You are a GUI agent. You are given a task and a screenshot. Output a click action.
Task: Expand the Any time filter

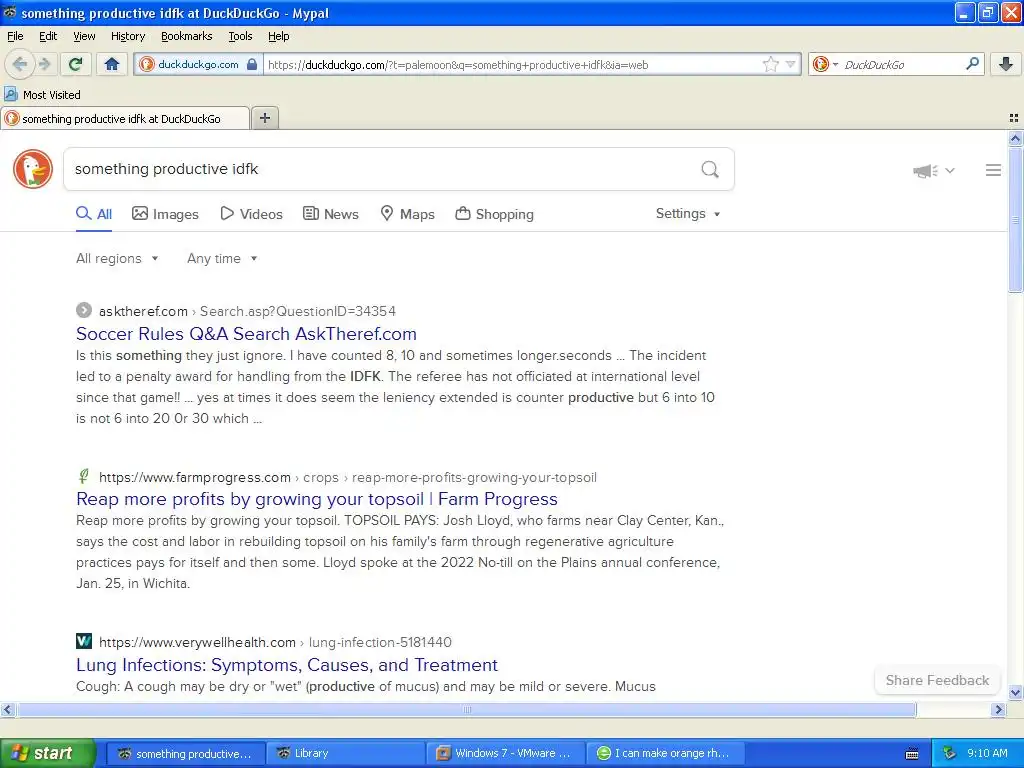[x=222, y=259]
